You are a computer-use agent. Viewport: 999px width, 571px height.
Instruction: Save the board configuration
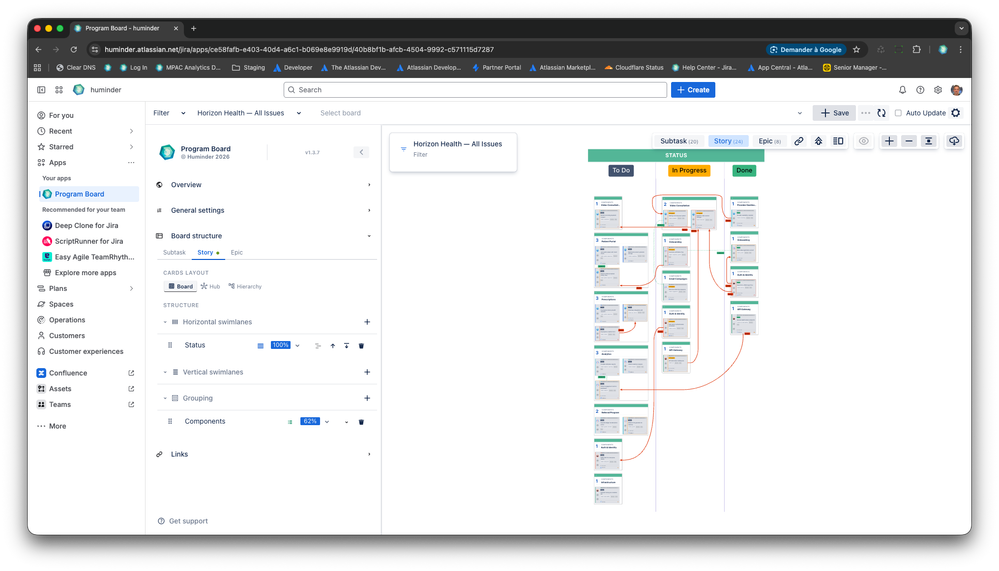[834, 113]
